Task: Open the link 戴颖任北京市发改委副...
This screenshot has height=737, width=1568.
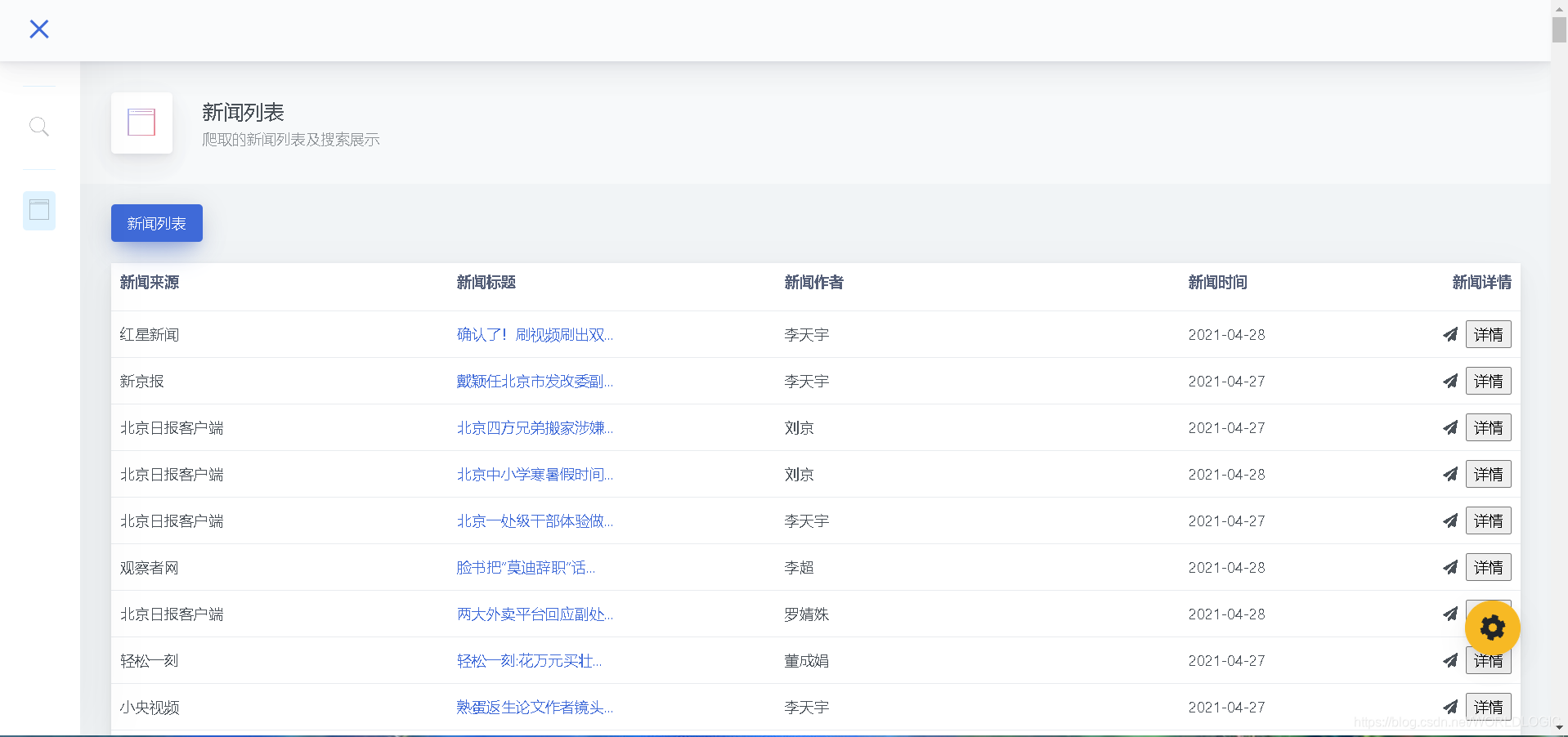Action: (535, 381)
